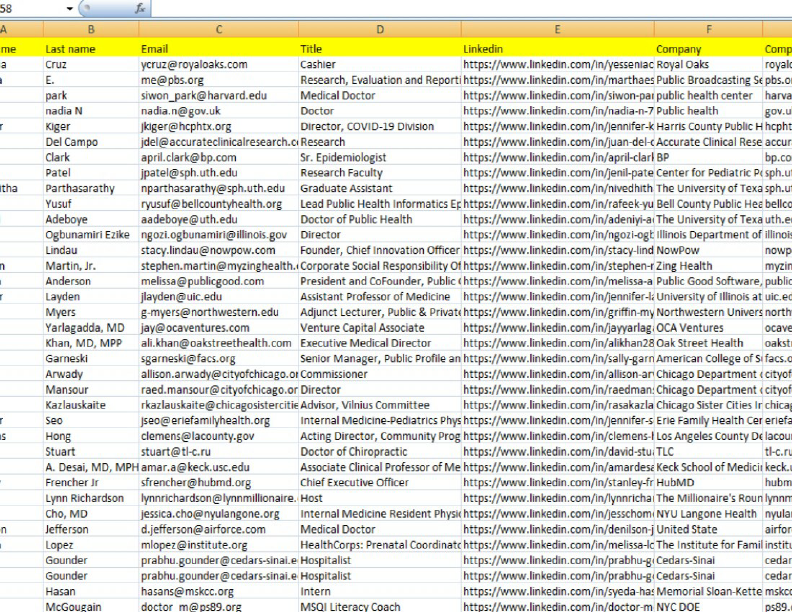This screenshot has height=612, width=792.
Task: Select the 'Commissioner' title cell
Action: [380, 374]
